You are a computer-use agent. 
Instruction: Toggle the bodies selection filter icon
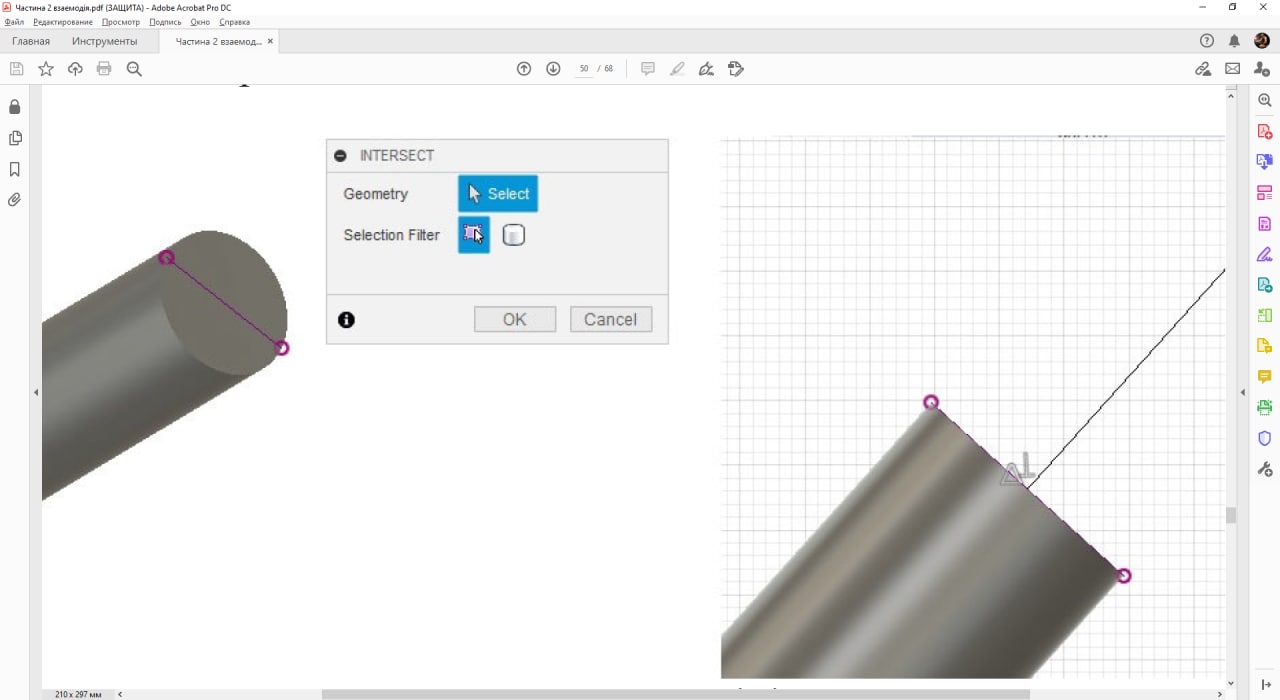pyautogui.click(x=513, y=235)
